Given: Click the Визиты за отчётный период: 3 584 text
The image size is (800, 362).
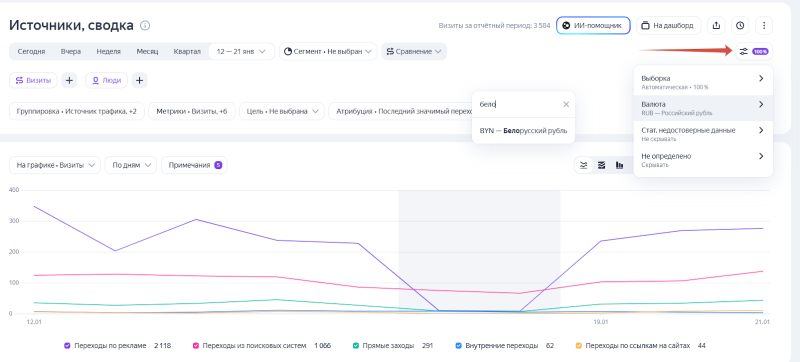Looking at the screenshot, I should (494, 25).
